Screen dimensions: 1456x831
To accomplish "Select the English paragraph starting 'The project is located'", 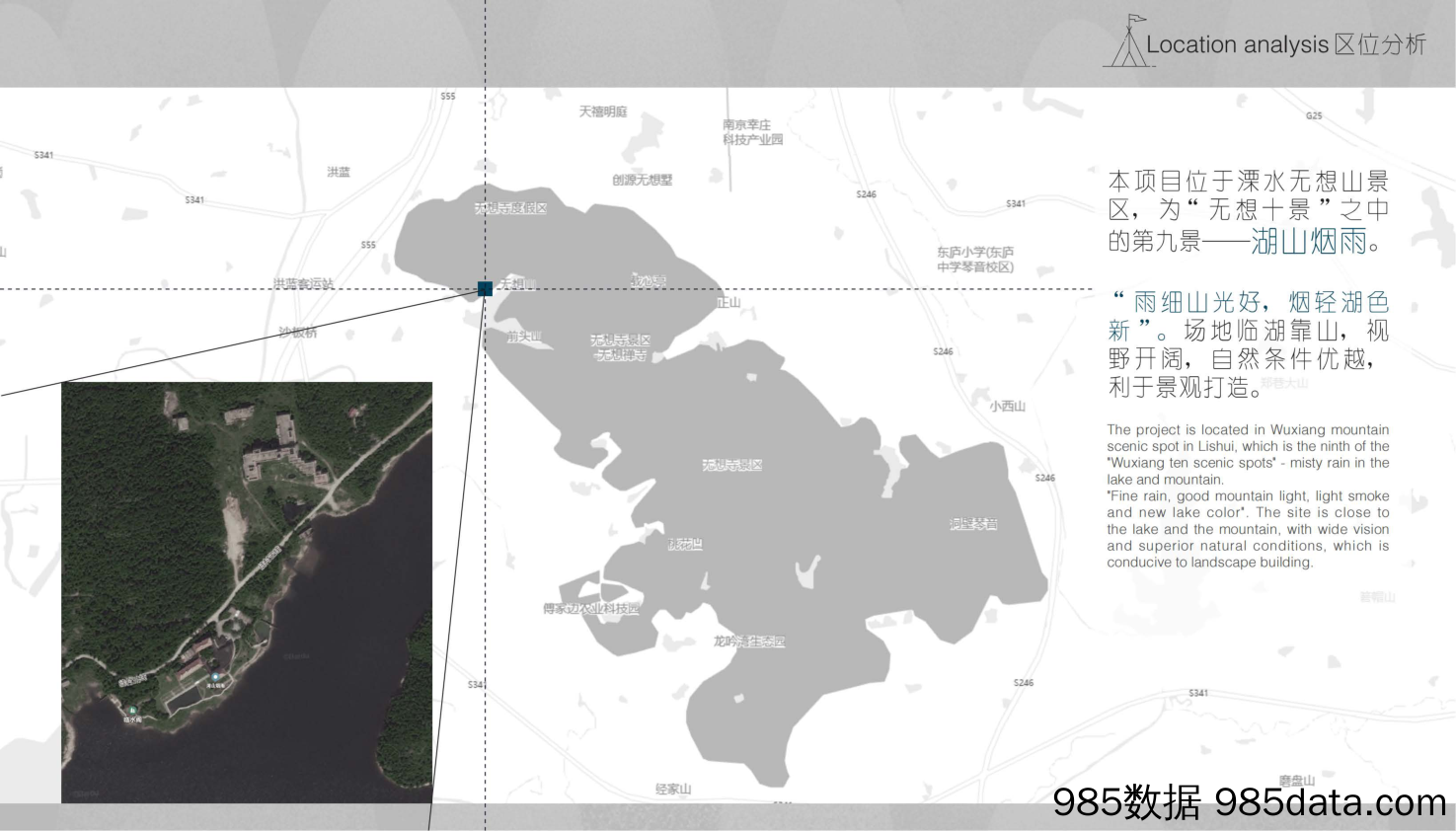I will 1248,455.
